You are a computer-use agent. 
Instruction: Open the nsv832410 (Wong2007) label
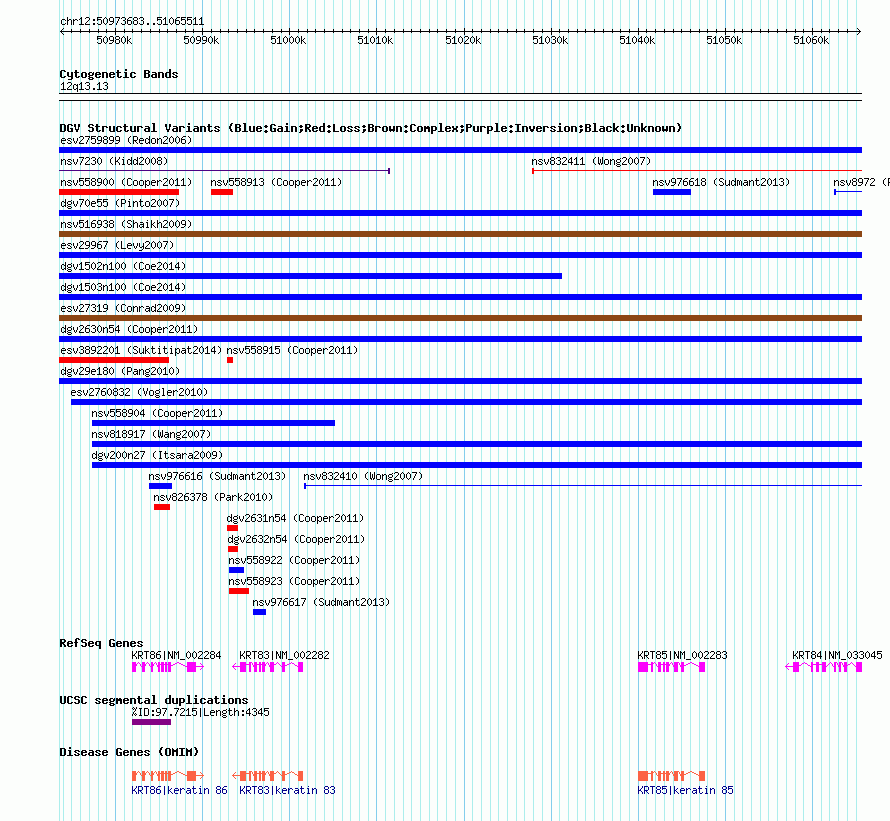click(363, 476)
